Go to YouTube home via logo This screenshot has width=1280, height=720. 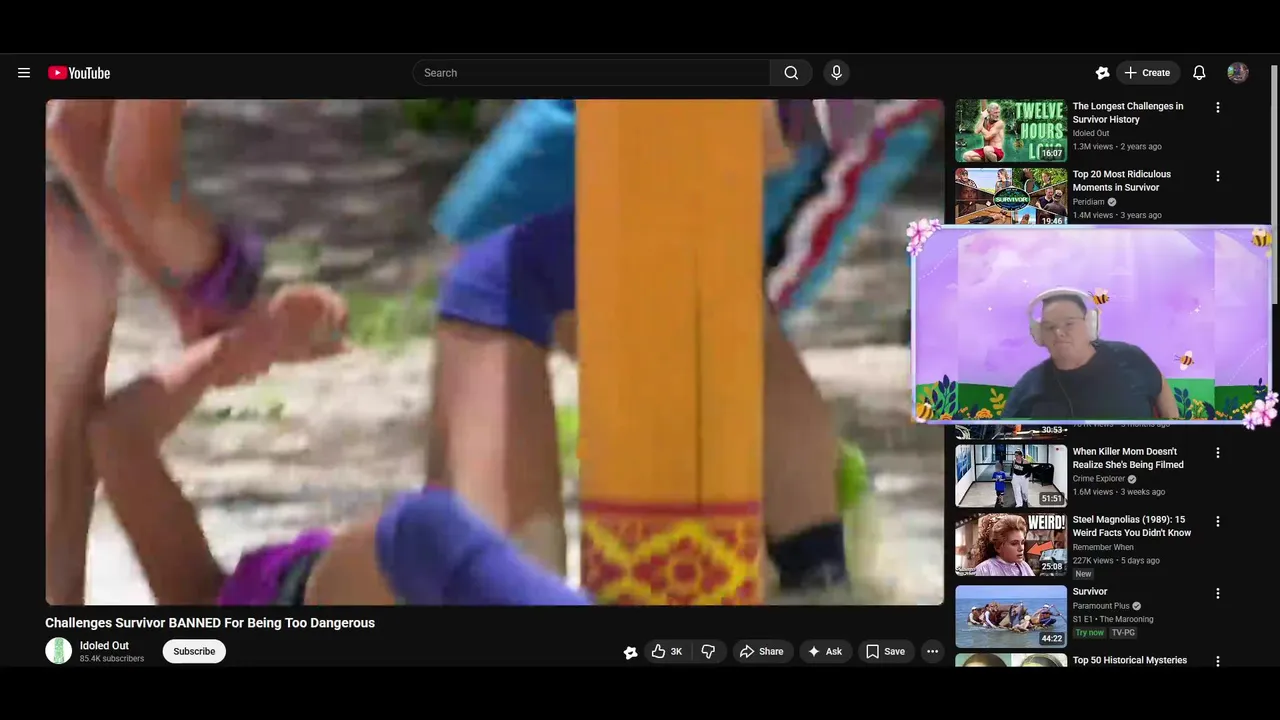pos(79,73)
